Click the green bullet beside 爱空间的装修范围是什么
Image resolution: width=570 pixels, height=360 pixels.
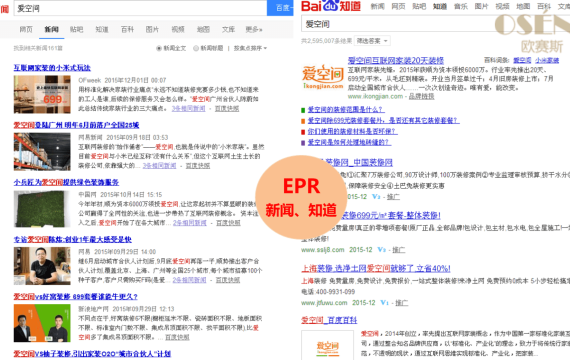303,110
